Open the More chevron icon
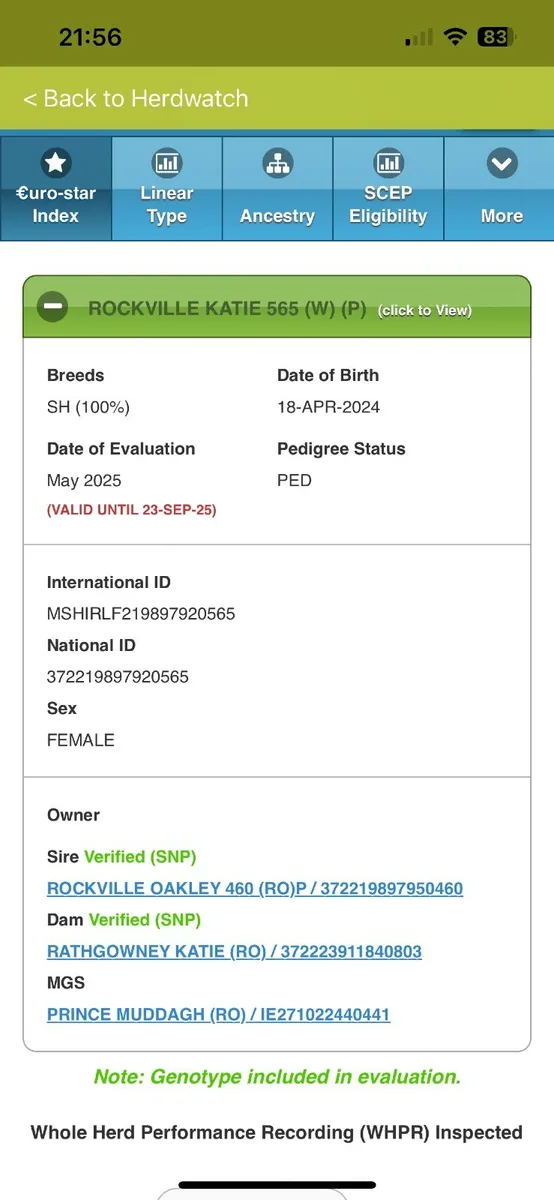 (501, 163)
